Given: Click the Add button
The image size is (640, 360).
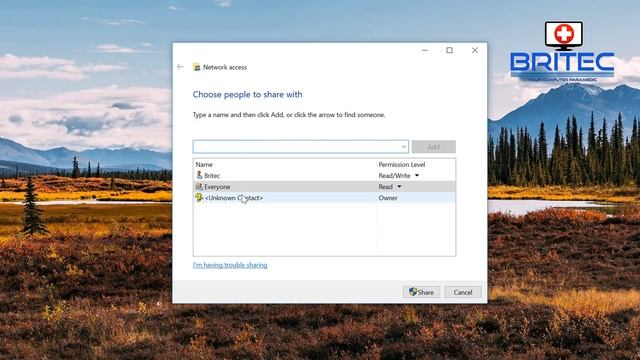Looking at the screenshot, I should pyautogui.click(x=433, y=147).
